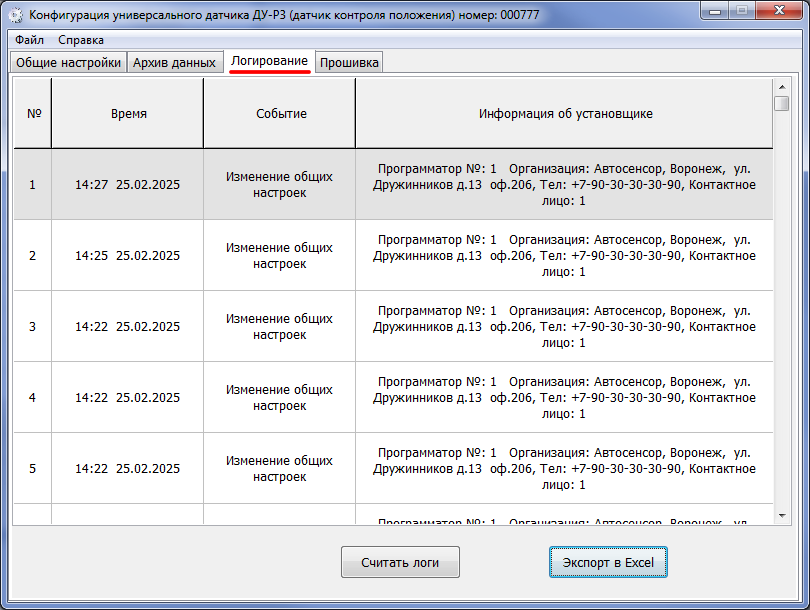The image size is (810, 610).
Task: Click the vertical scrollbar thumb
Action: pos(782,103)
